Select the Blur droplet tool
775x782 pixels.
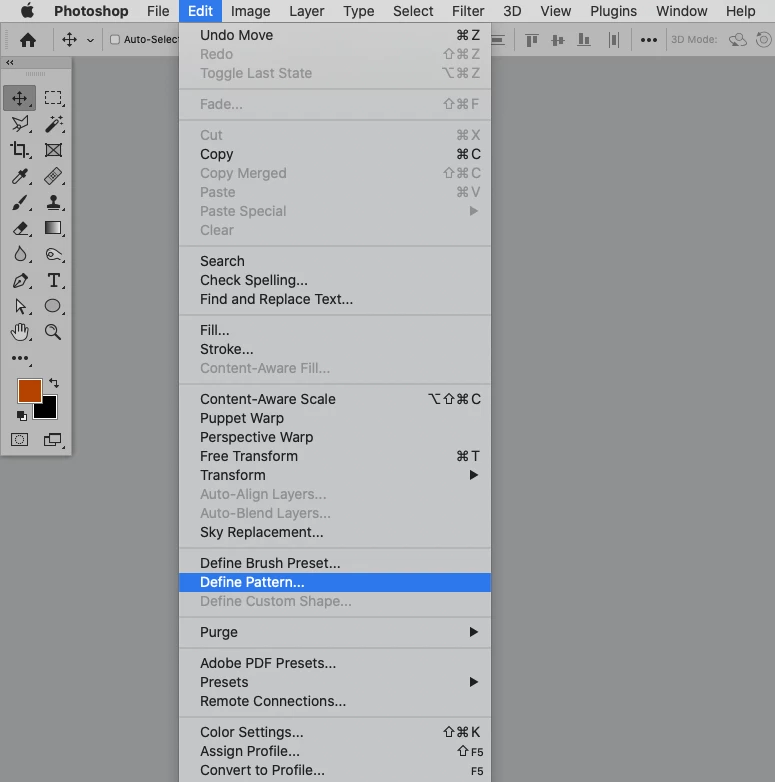point(20,254)
